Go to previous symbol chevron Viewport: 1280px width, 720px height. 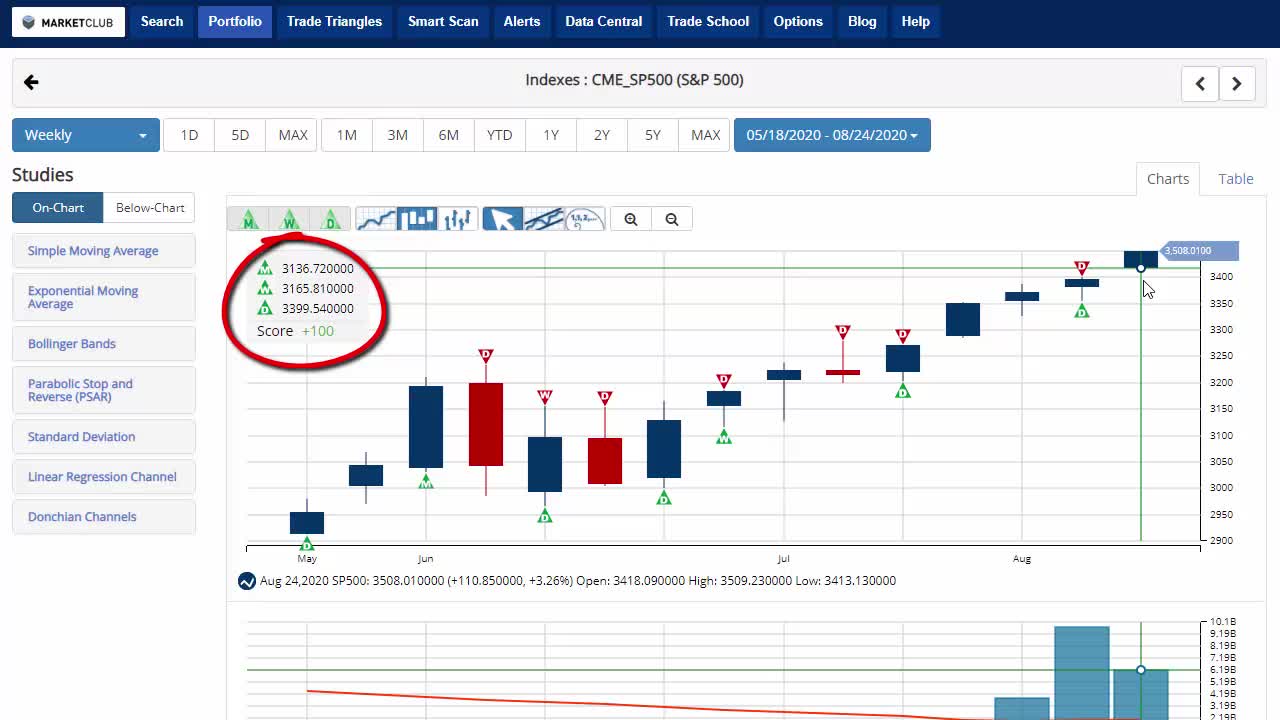[1200, 84]
